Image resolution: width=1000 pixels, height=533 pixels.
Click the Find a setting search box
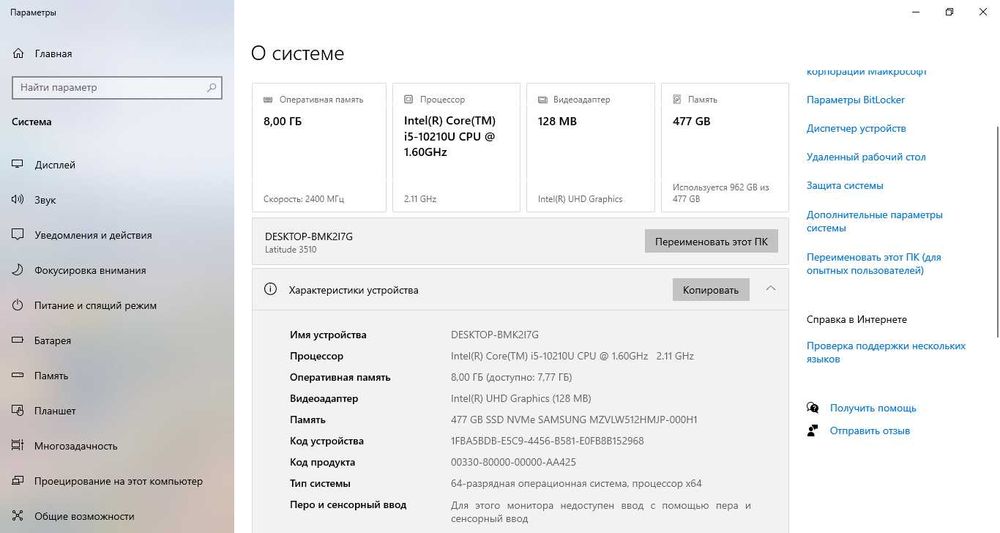tap(108, 87)
